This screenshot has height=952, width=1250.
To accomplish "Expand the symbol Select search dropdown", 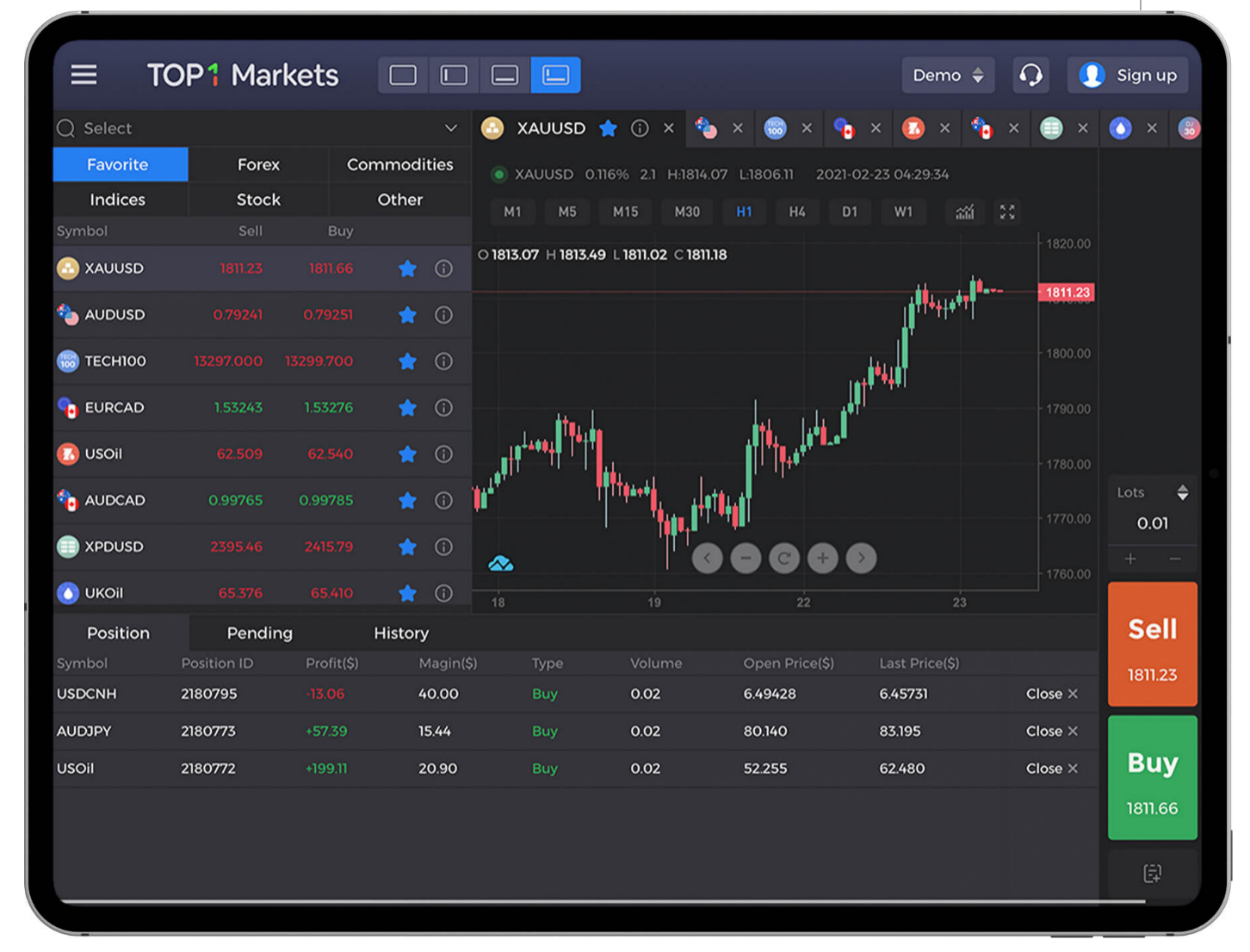I will 450,128.
